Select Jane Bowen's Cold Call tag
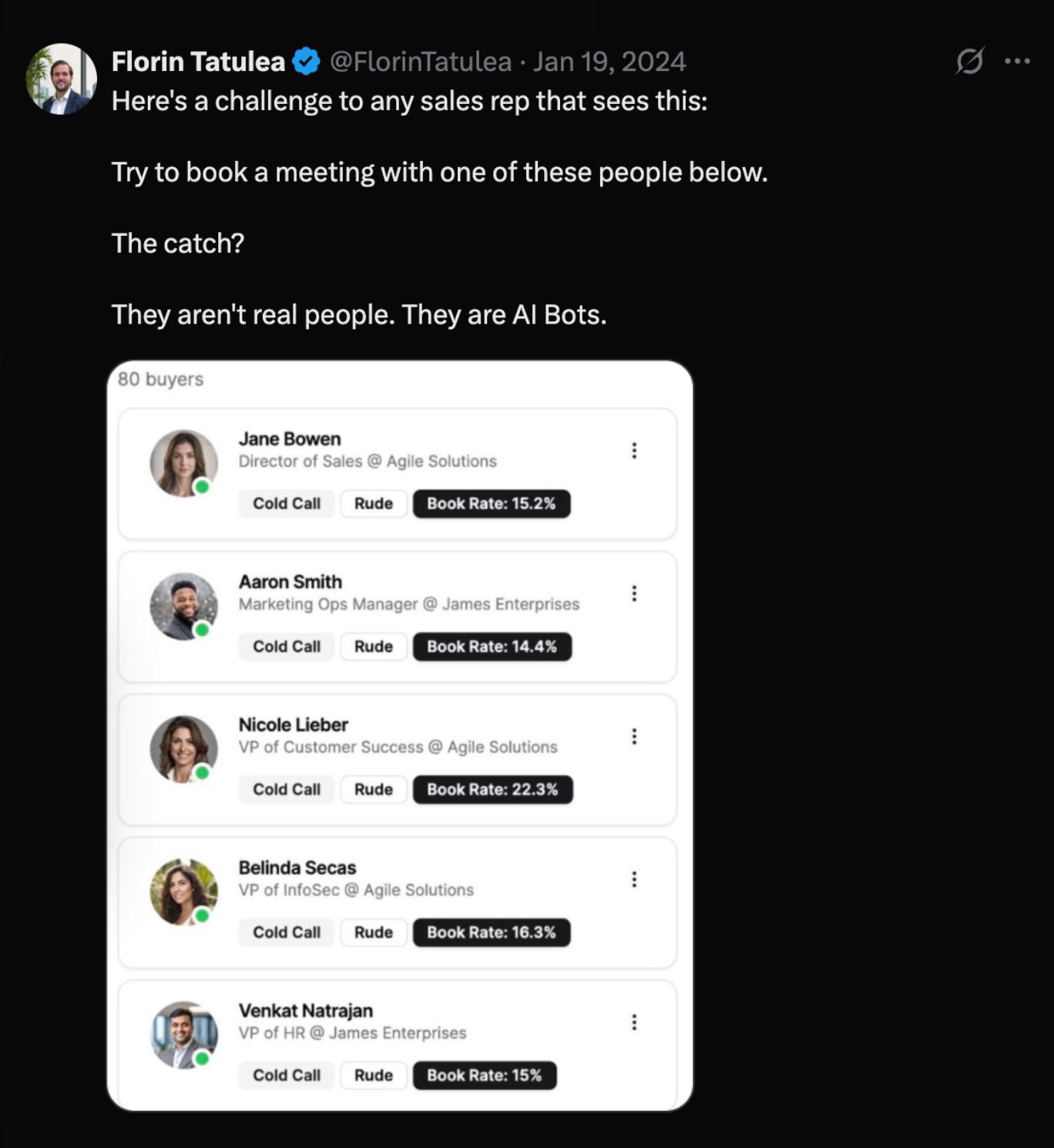 (287, 504)
